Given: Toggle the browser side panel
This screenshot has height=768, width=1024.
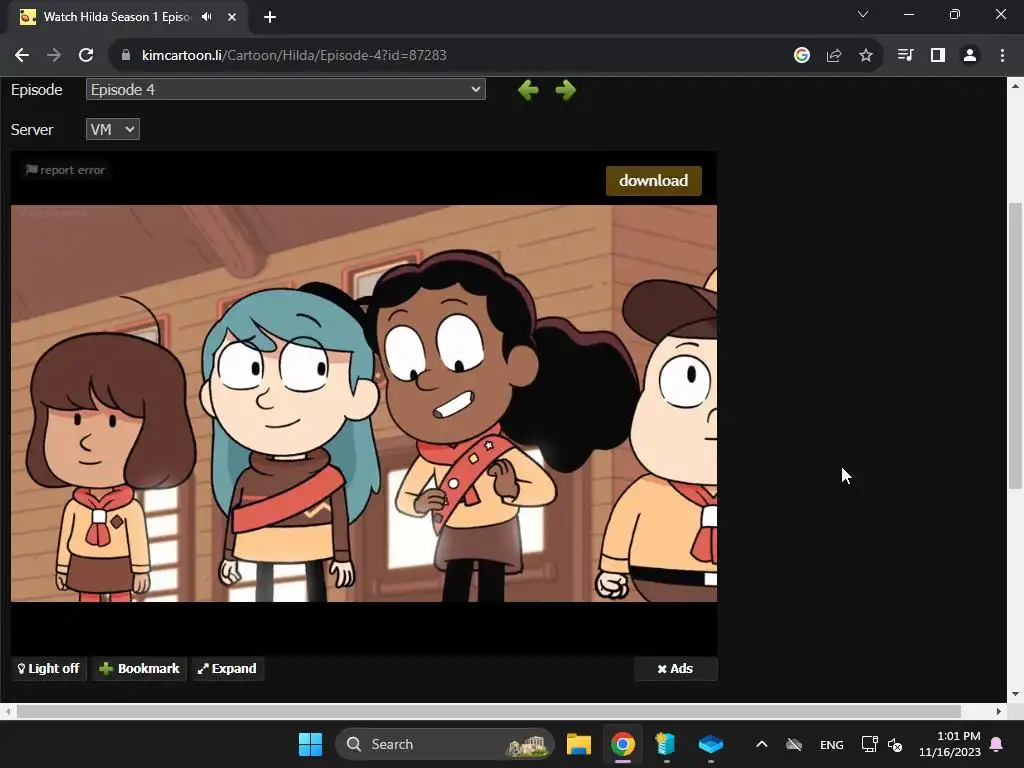Looking at the screenshot, I should pyautogui.click(x=938, y=56).
